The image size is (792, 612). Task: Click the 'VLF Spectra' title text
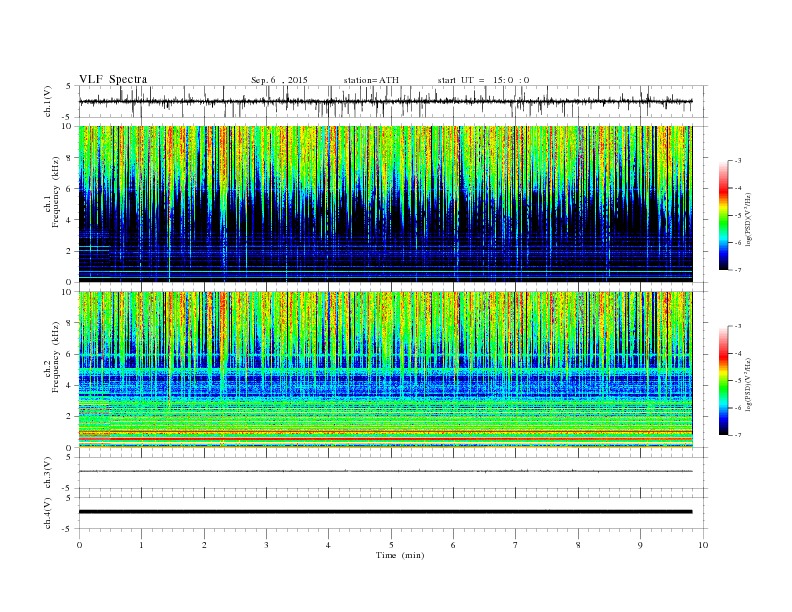(113, 79)
